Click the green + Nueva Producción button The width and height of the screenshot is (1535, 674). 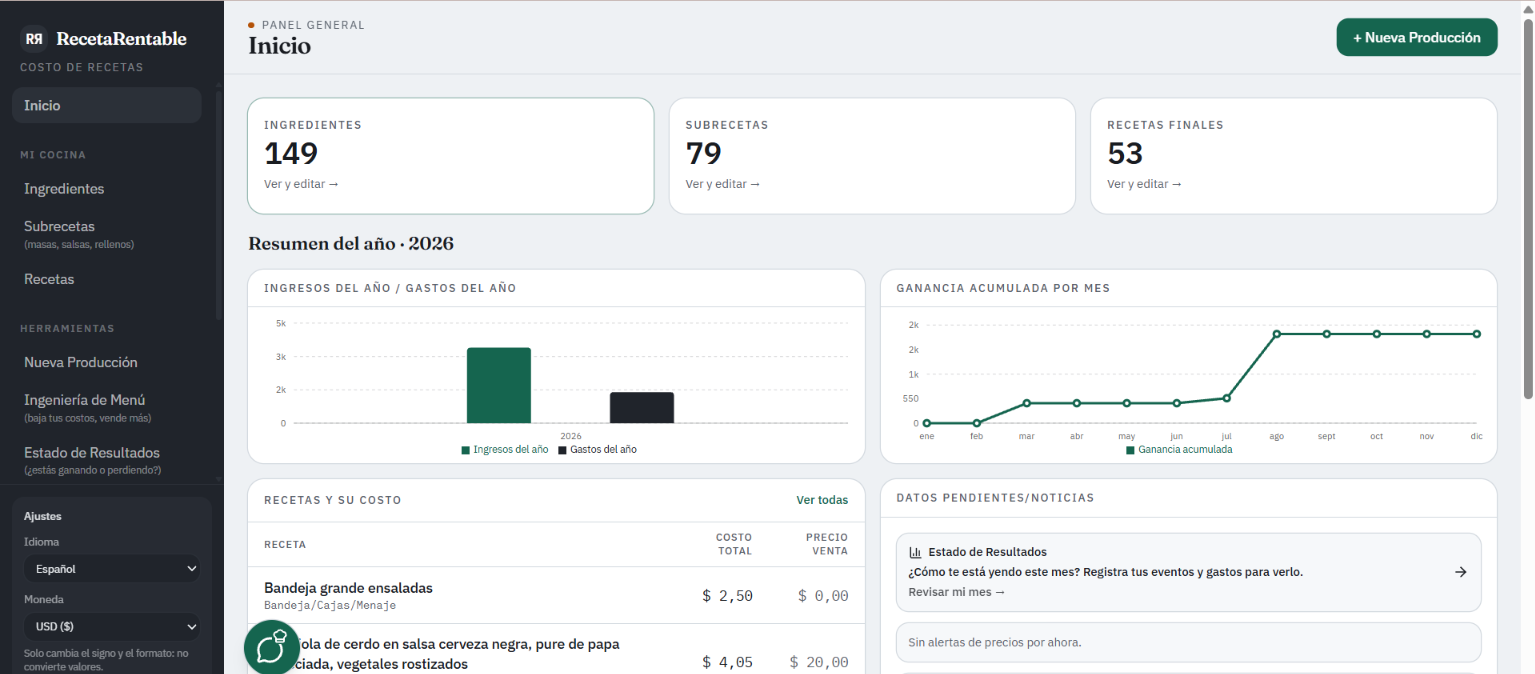click(x=1417, y=37)
